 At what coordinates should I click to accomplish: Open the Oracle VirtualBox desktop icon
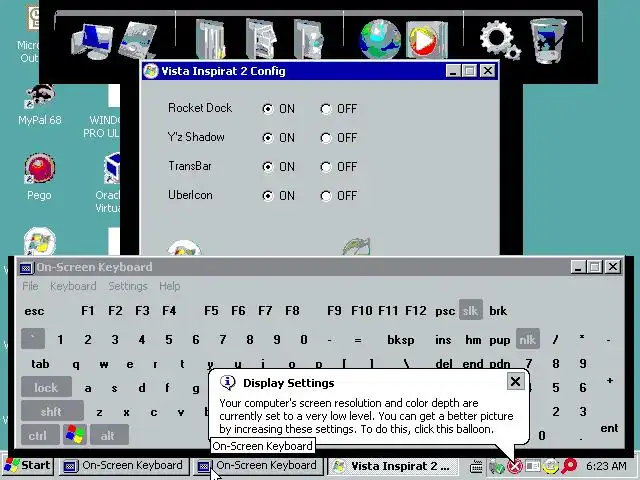tap(108, 182)
